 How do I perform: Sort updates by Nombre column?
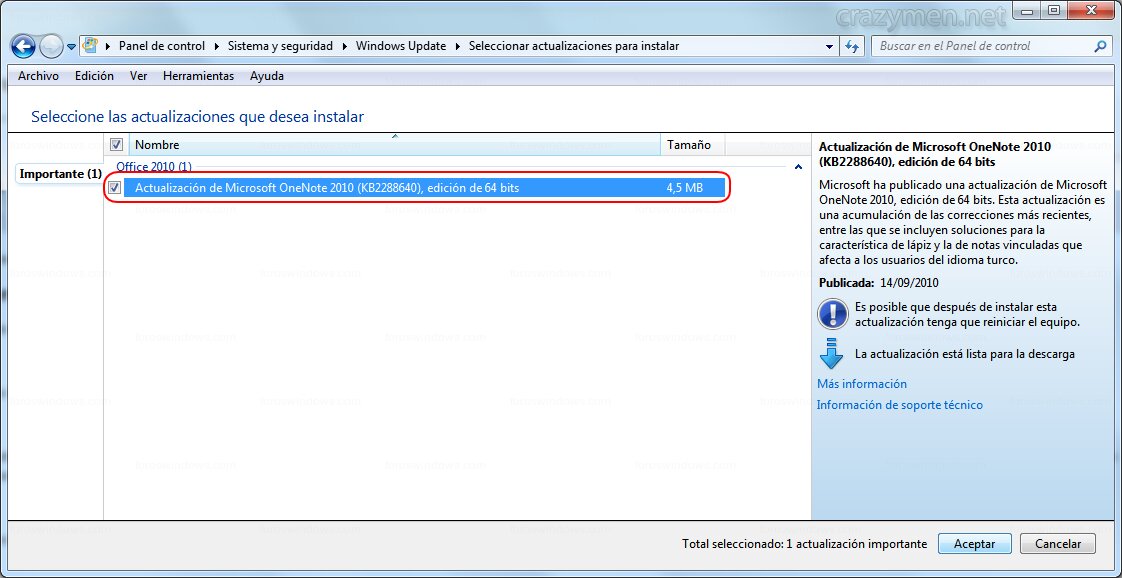click(395, 144)
